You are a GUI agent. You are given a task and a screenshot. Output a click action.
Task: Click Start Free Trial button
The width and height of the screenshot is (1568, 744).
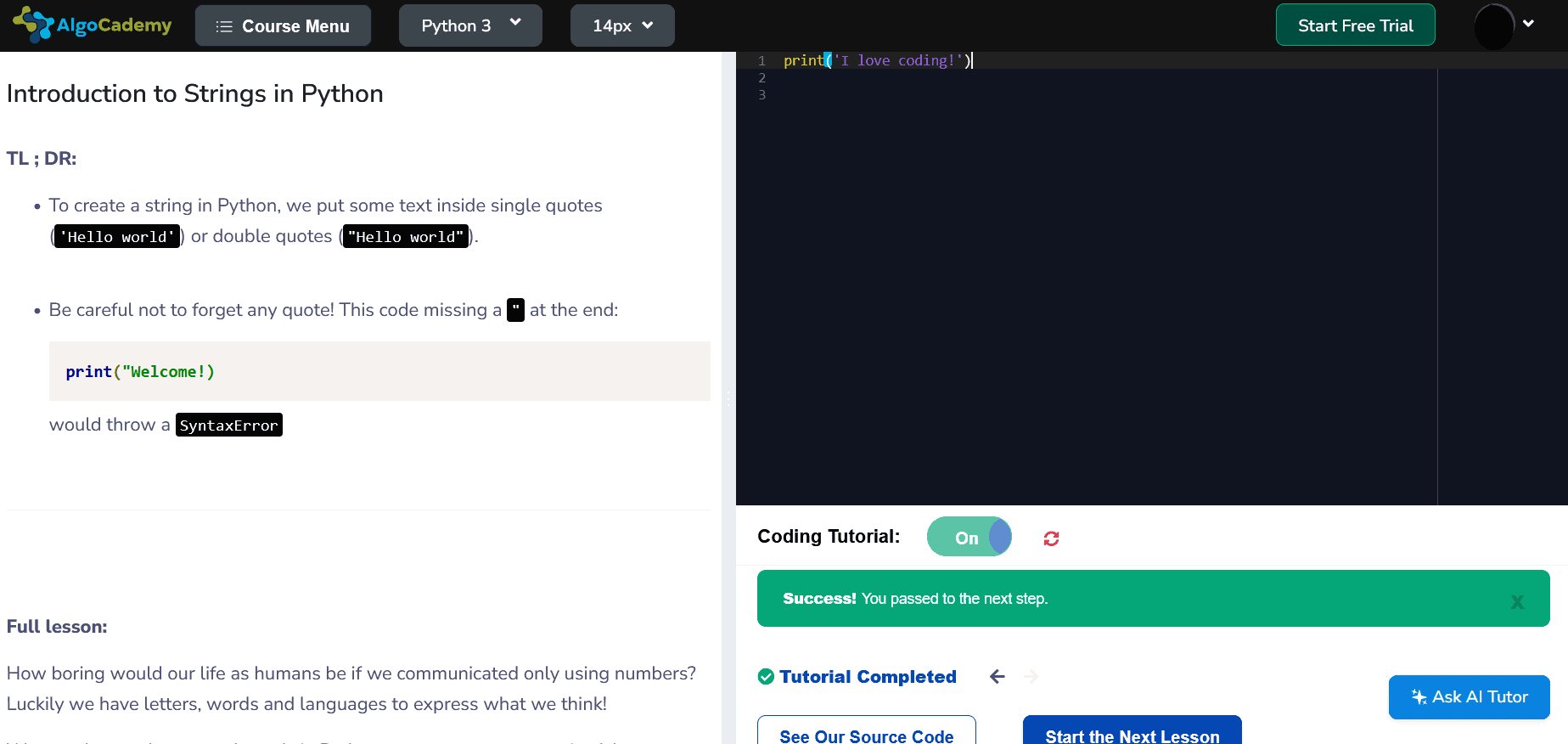pyautogui.click(x=1355, y=25)
